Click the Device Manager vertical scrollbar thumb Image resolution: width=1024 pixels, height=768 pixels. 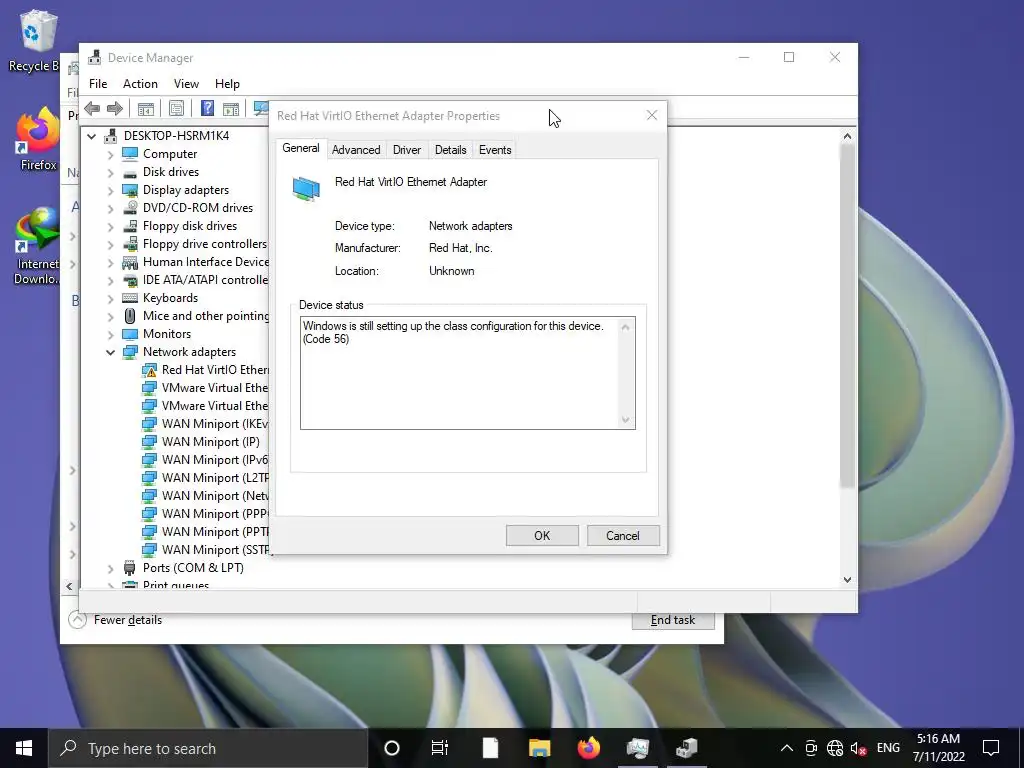click(x=847, y=316)
